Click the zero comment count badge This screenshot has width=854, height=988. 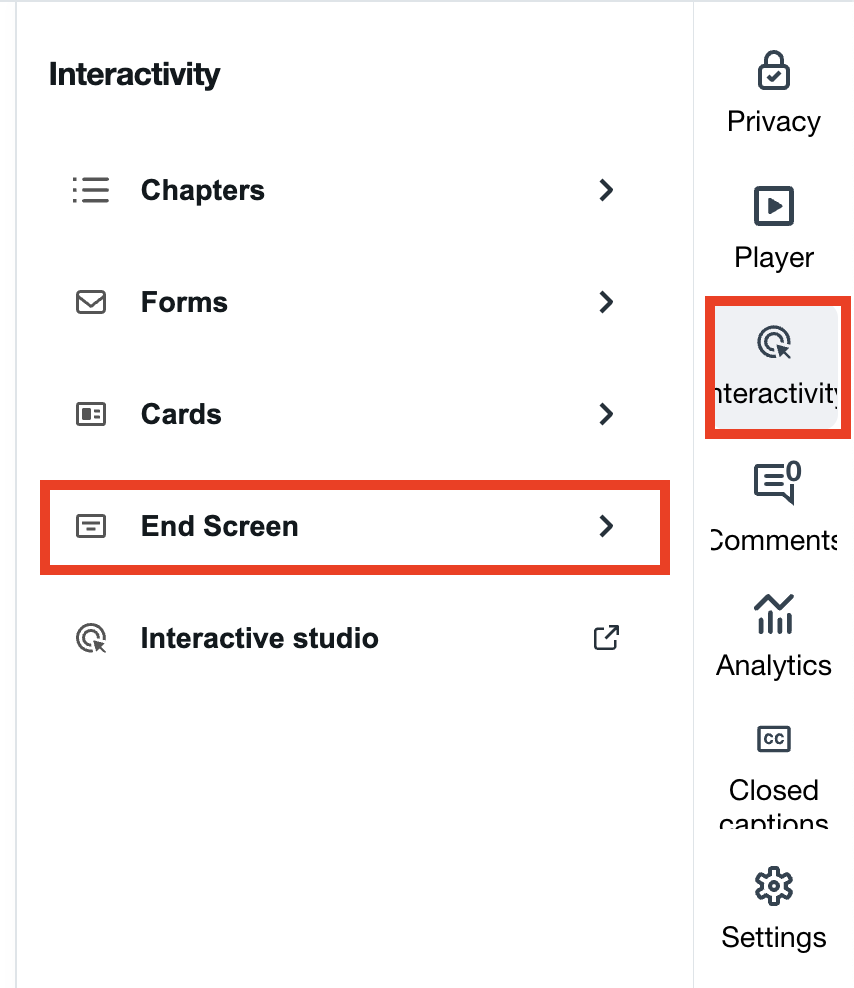click(x=791, y=472)
